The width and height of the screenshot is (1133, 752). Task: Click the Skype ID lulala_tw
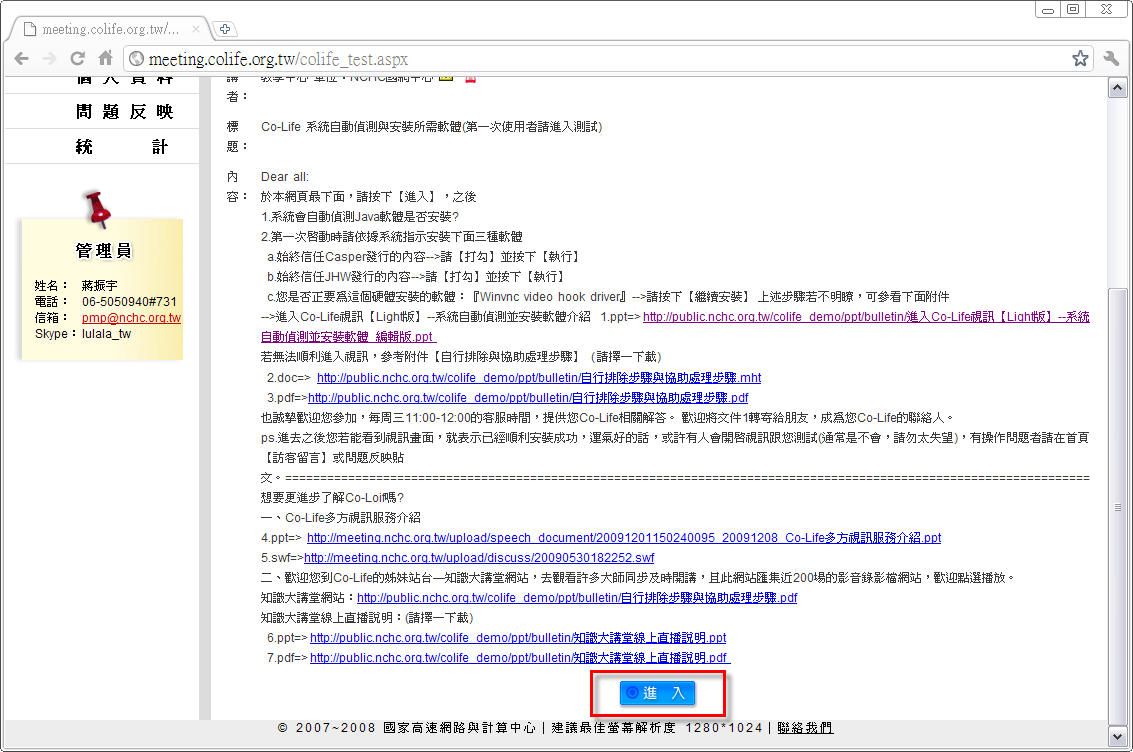[106, 334]
